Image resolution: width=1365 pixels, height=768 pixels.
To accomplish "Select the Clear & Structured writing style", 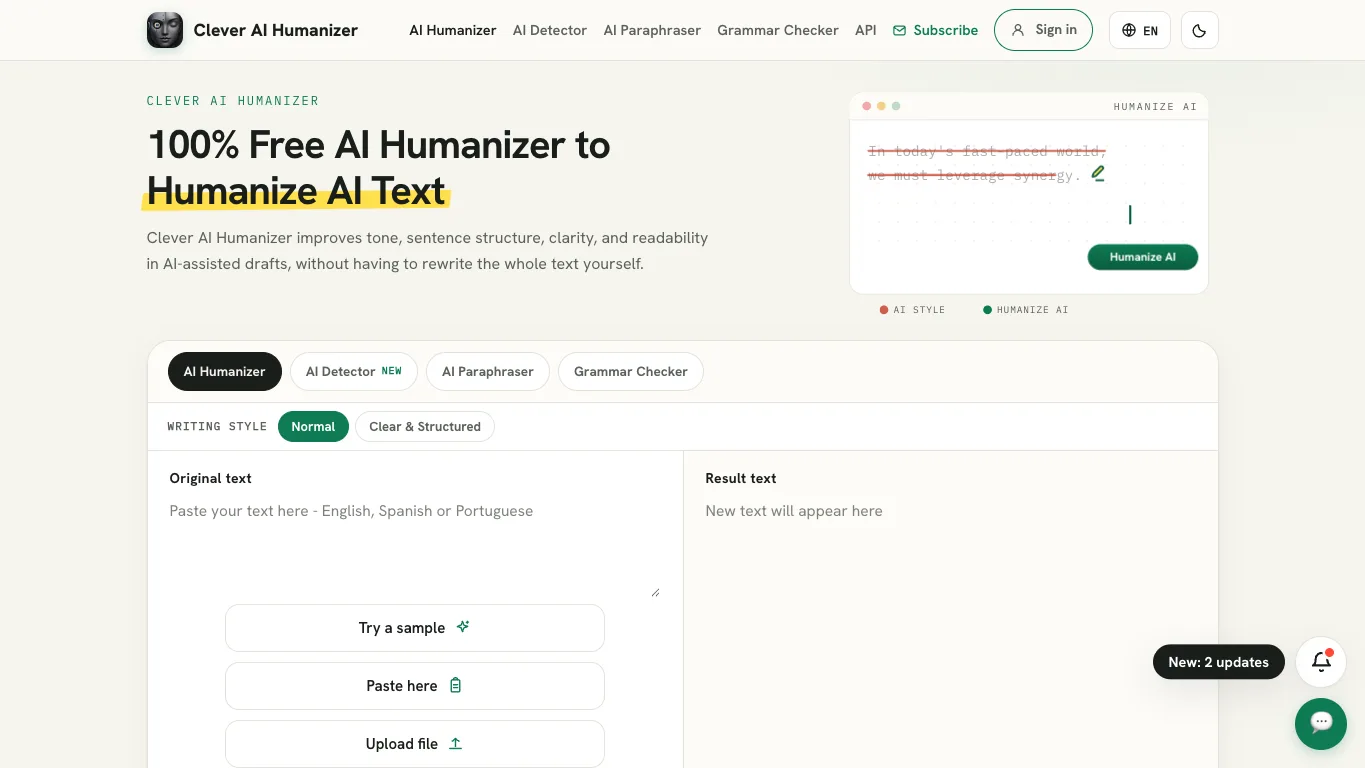I will [x=425, y=426].
